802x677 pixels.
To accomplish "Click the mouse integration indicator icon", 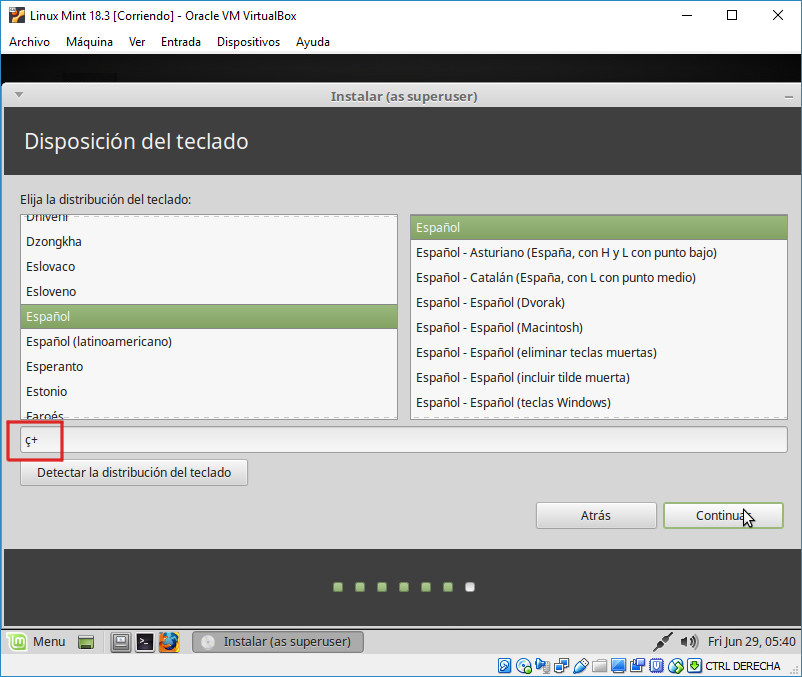I will 676,665.
